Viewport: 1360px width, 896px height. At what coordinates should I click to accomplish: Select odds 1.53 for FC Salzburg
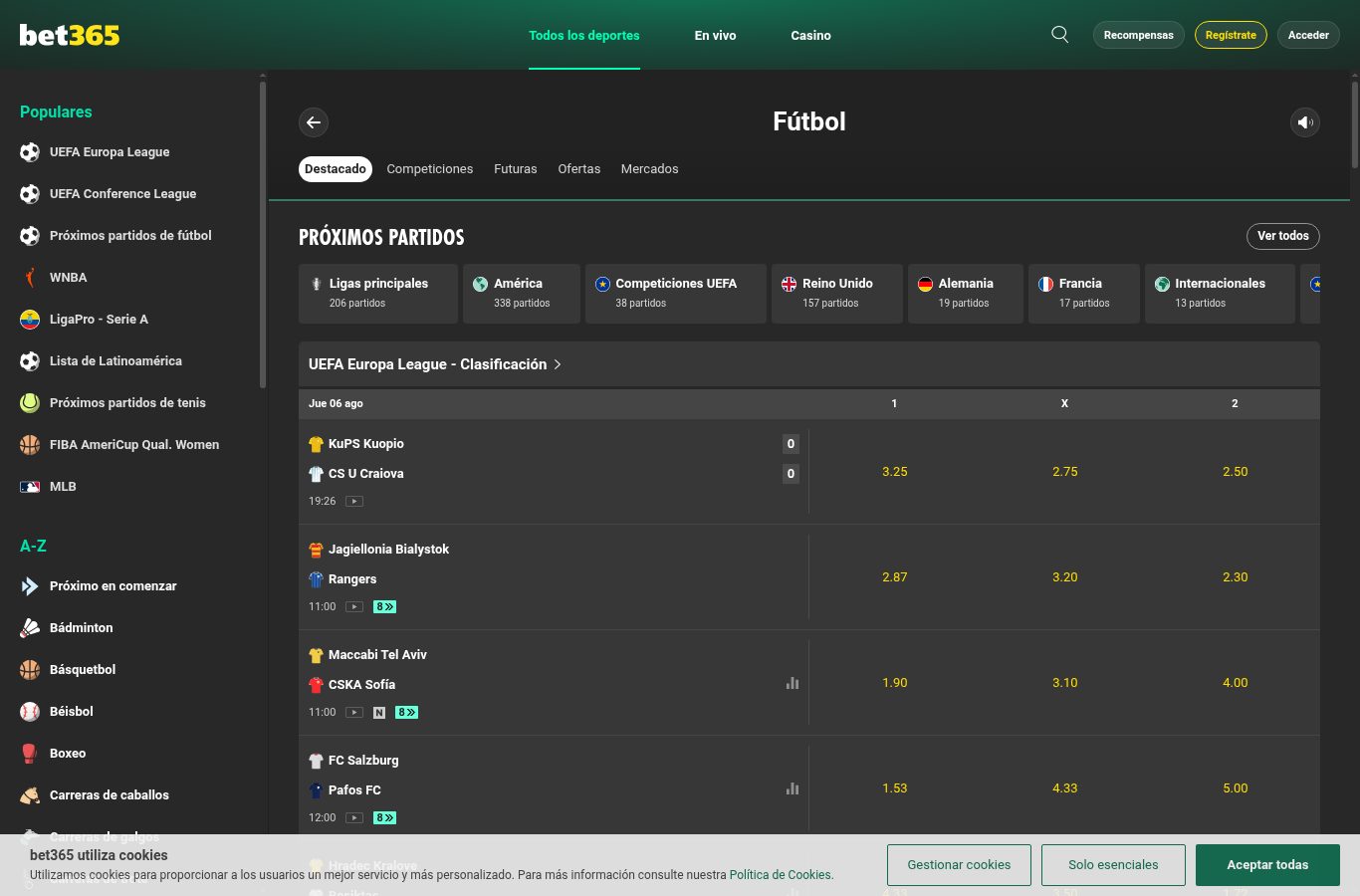pos(895,788)
